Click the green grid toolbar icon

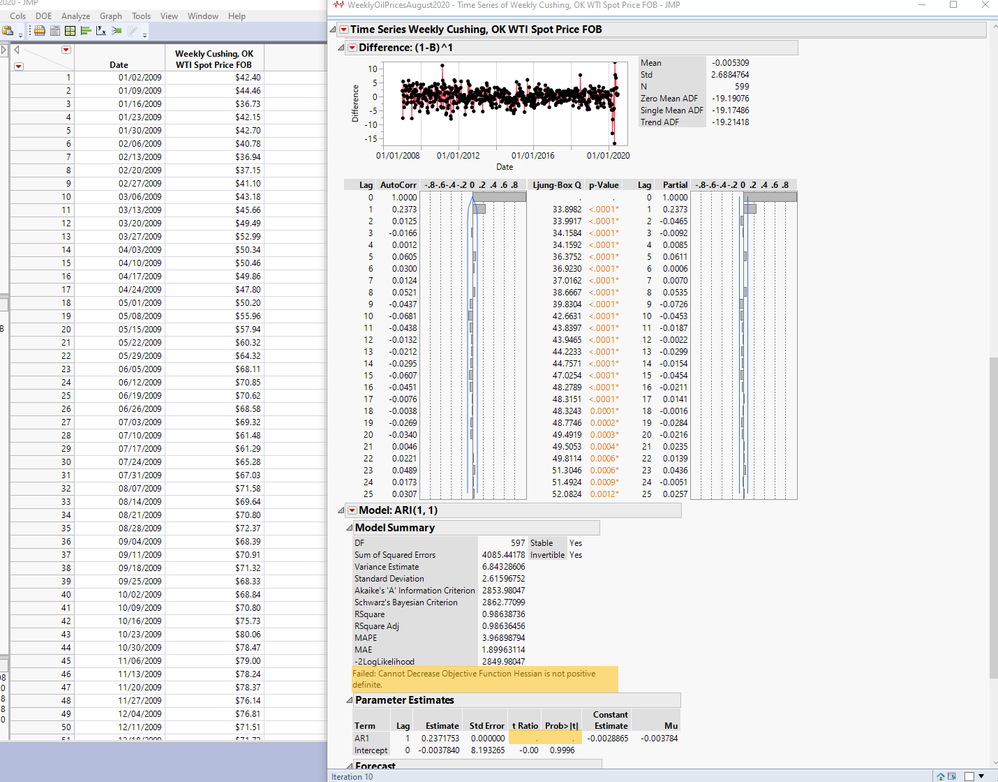point(71,32)
